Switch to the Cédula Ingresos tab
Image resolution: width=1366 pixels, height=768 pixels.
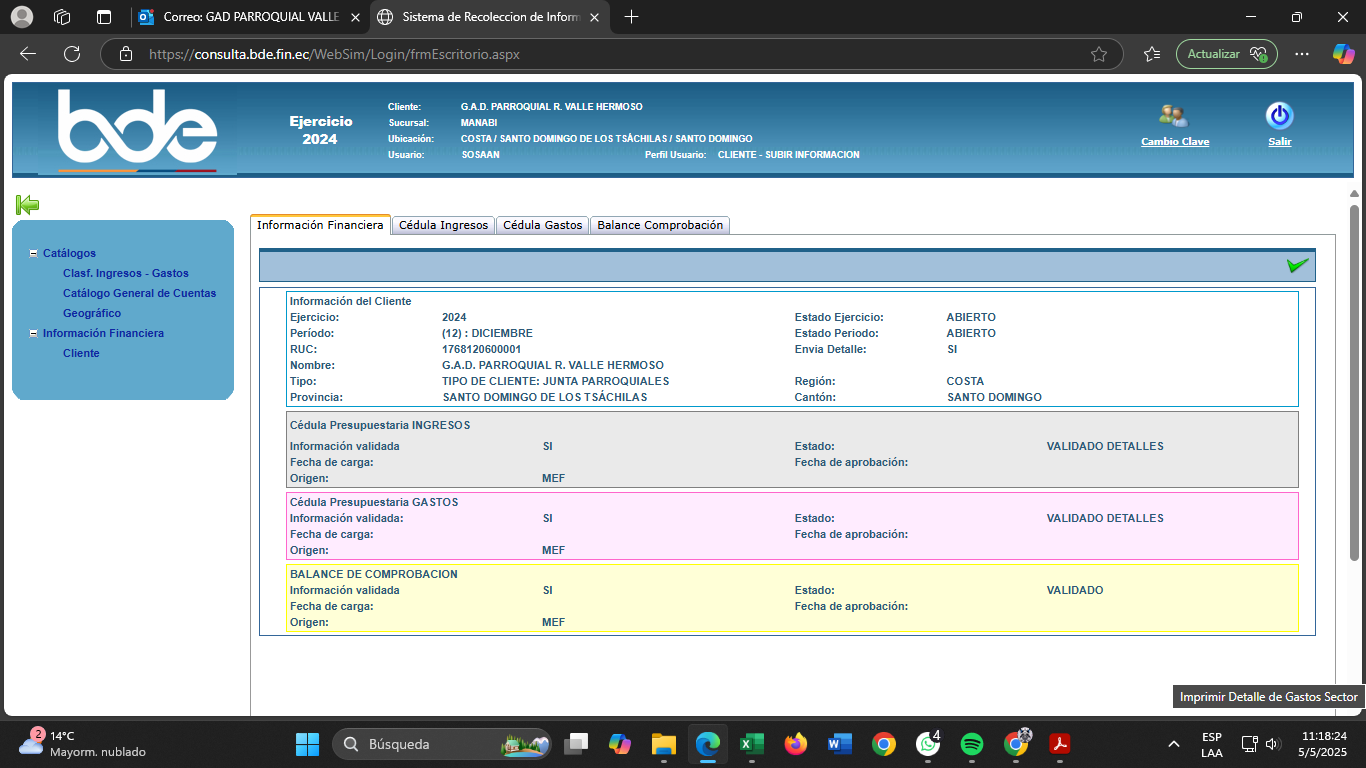pyautogui.click(x=443, y=225)
